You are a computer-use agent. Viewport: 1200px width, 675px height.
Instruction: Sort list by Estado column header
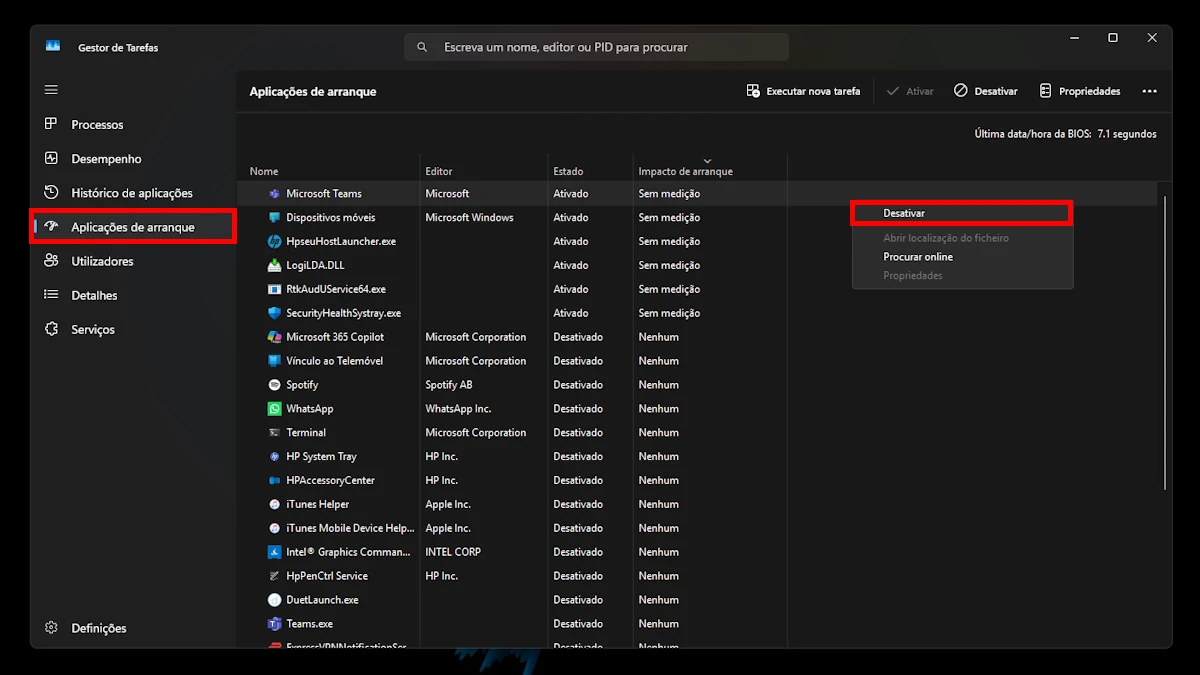coord(568,171)
